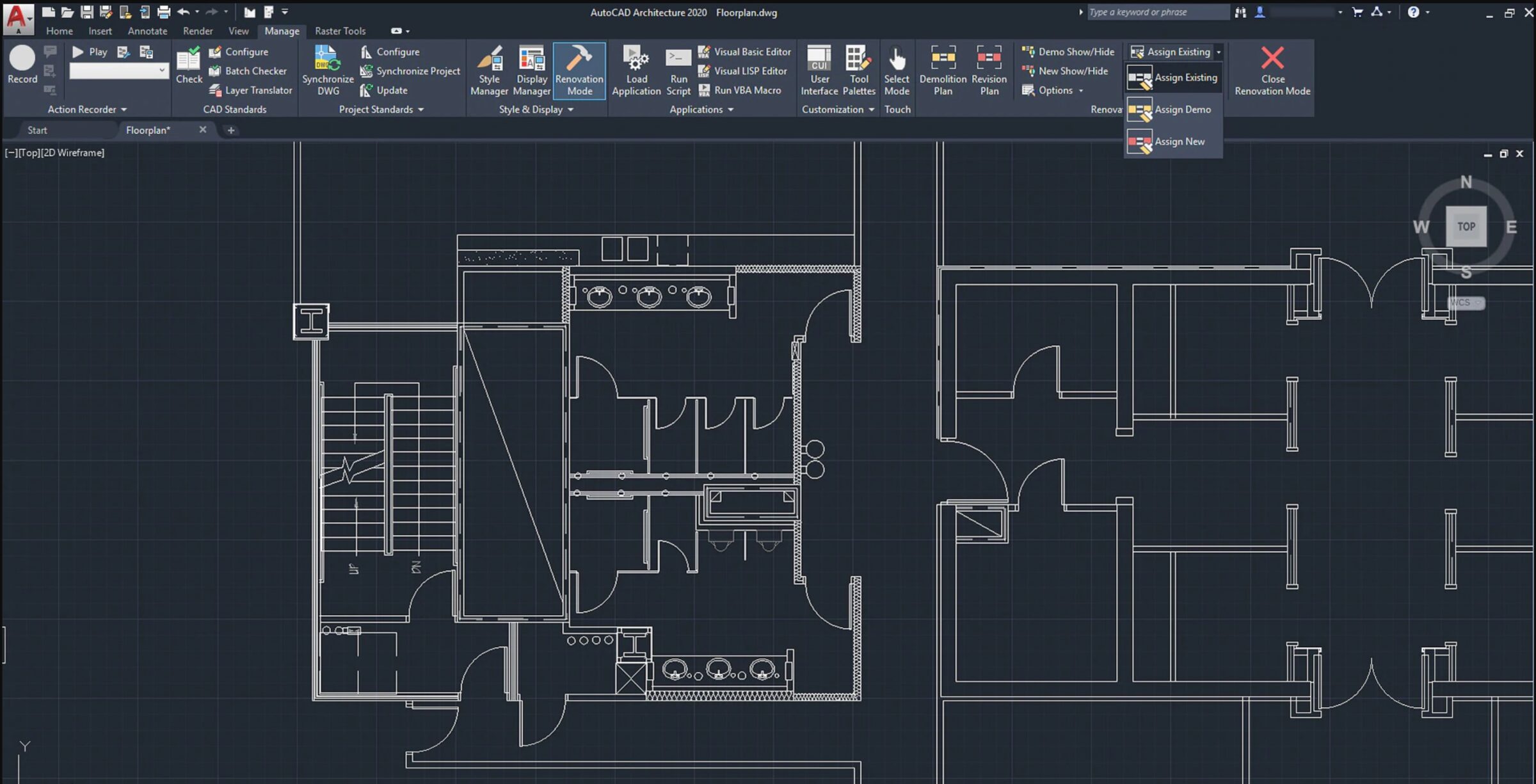1536x784 pixels.
Task: Toggle Demo Show/Hide option
Action: click(x=1066, y=51)
